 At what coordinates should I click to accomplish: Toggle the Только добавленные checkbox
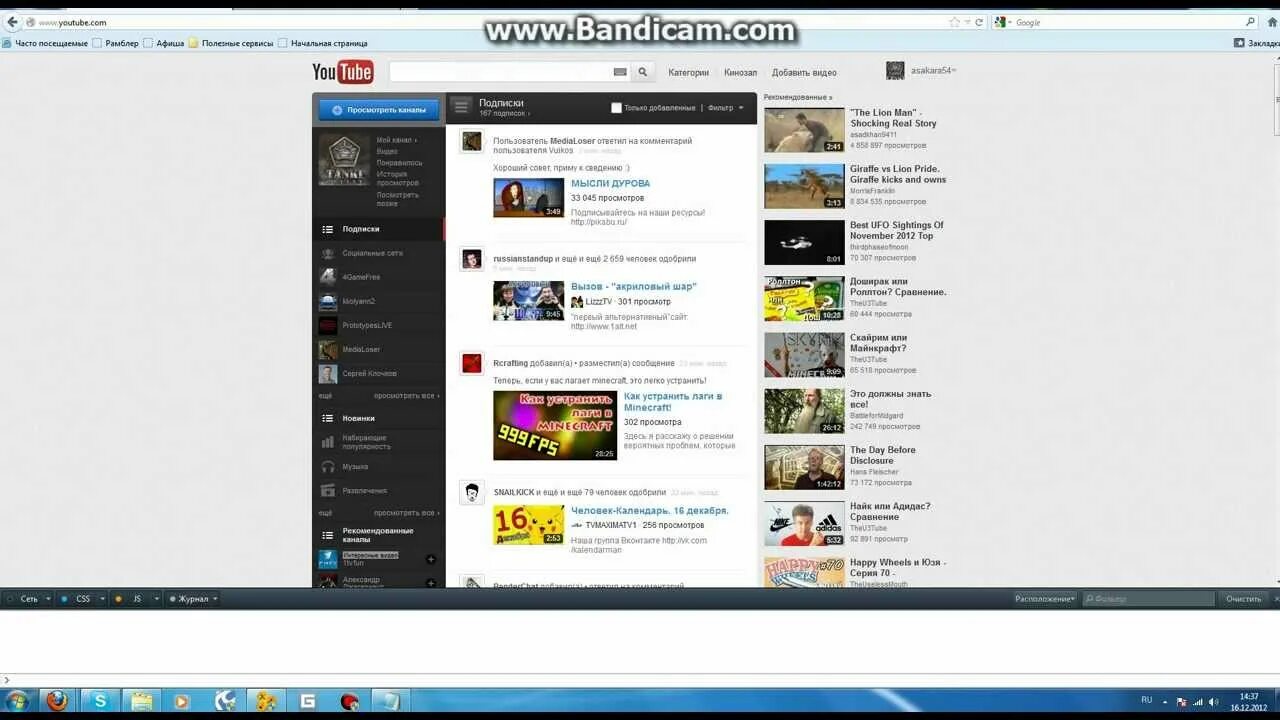pos(616,108)
